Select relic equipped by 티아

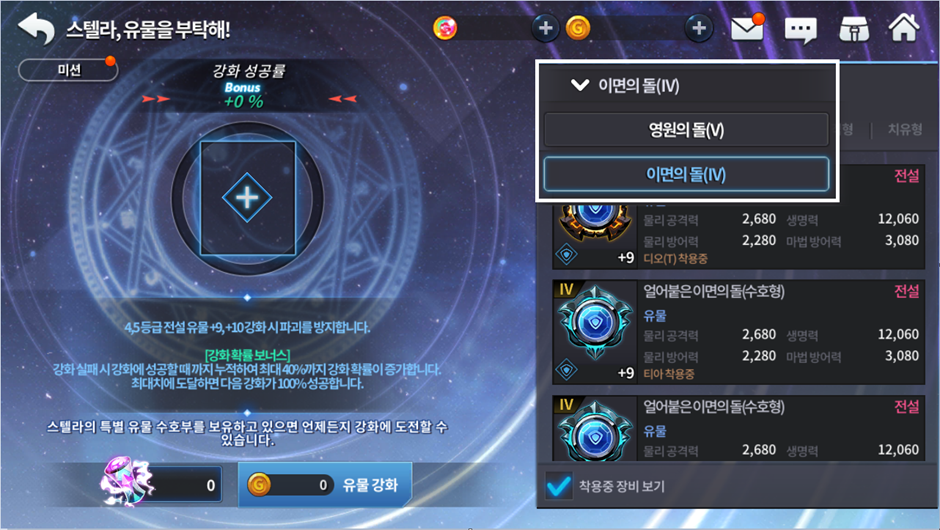739,332
